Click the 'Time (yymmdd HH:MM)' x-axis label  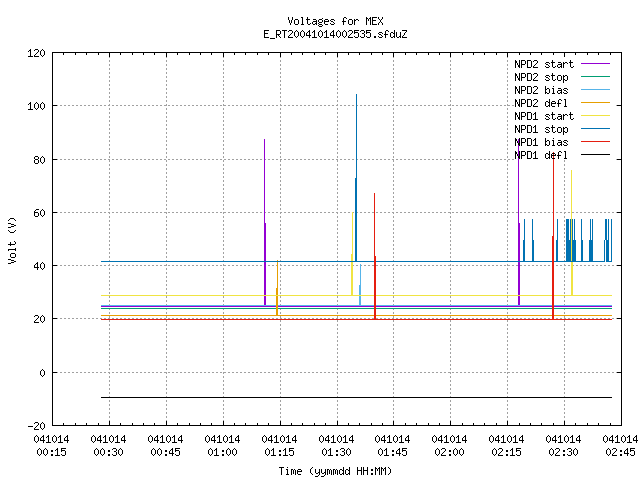pos(335,471)
